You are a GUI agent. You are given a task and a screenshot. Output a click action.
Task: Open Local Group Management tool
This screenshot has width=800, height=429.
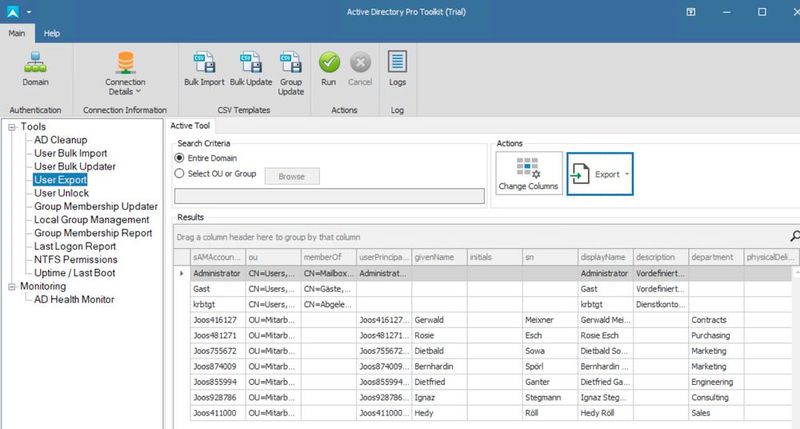(x=91, y=219)
